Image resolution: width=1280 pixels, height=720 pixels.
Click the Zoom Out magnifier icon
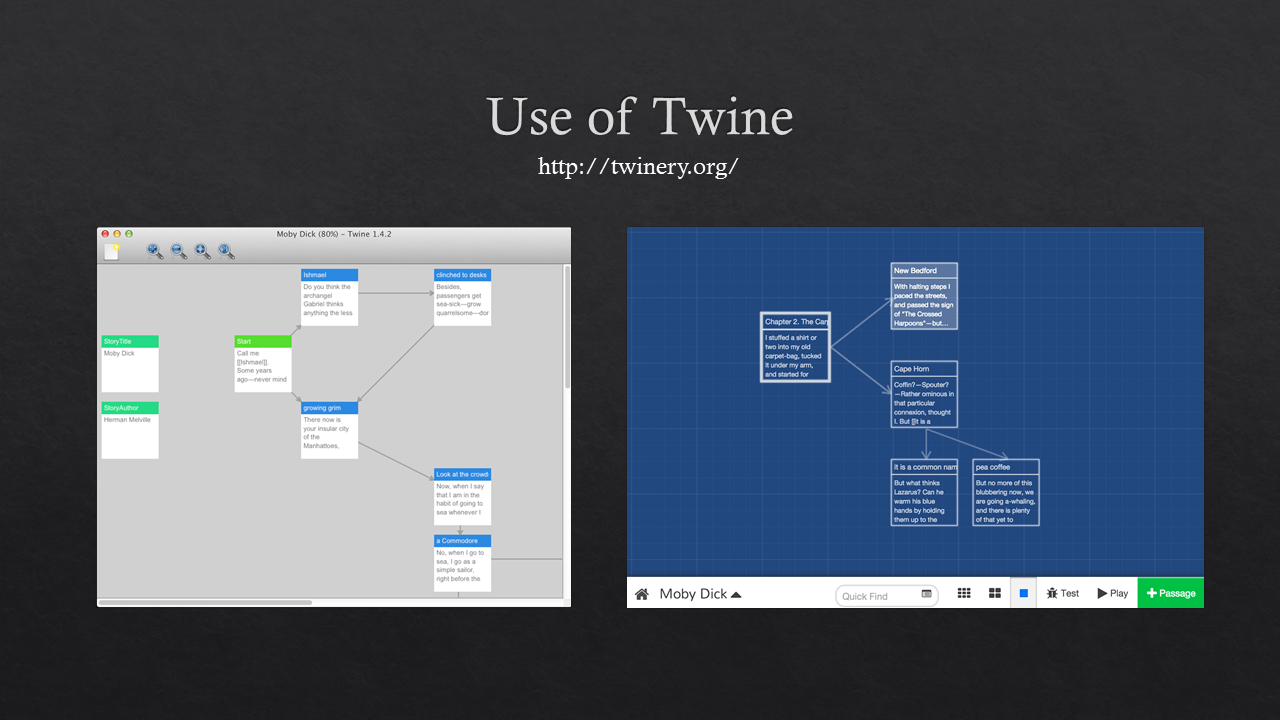pyautogui.click(x=179, y=252)
